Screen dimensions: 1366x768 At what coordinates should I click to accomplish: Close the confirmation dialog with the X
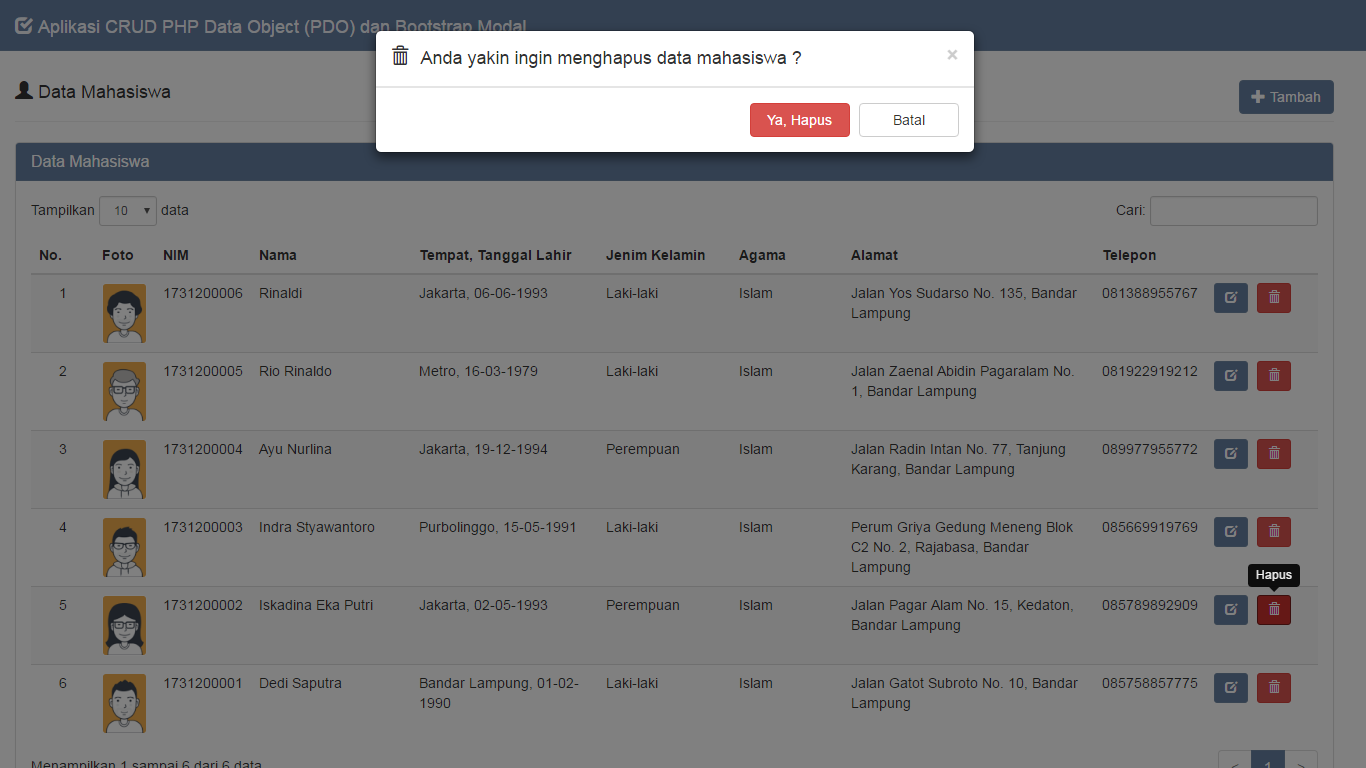click(x=952, y=55)
